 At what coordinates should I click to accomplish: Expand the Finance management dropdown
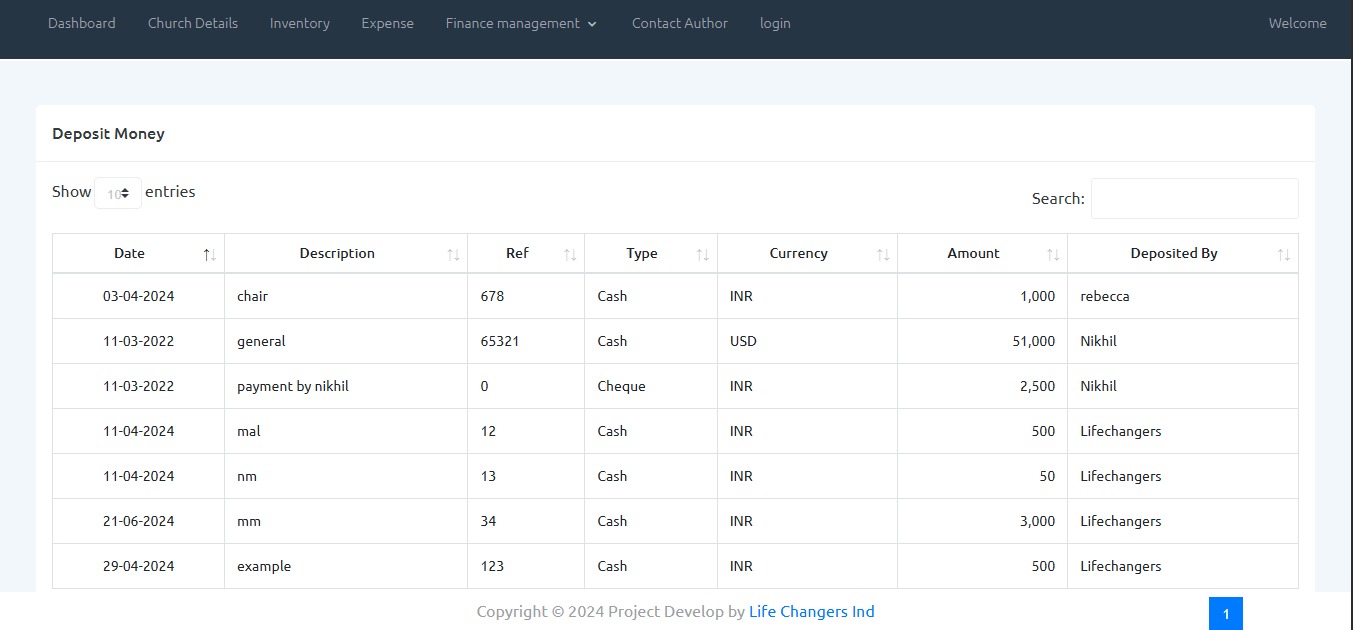[x=521, y=23]
